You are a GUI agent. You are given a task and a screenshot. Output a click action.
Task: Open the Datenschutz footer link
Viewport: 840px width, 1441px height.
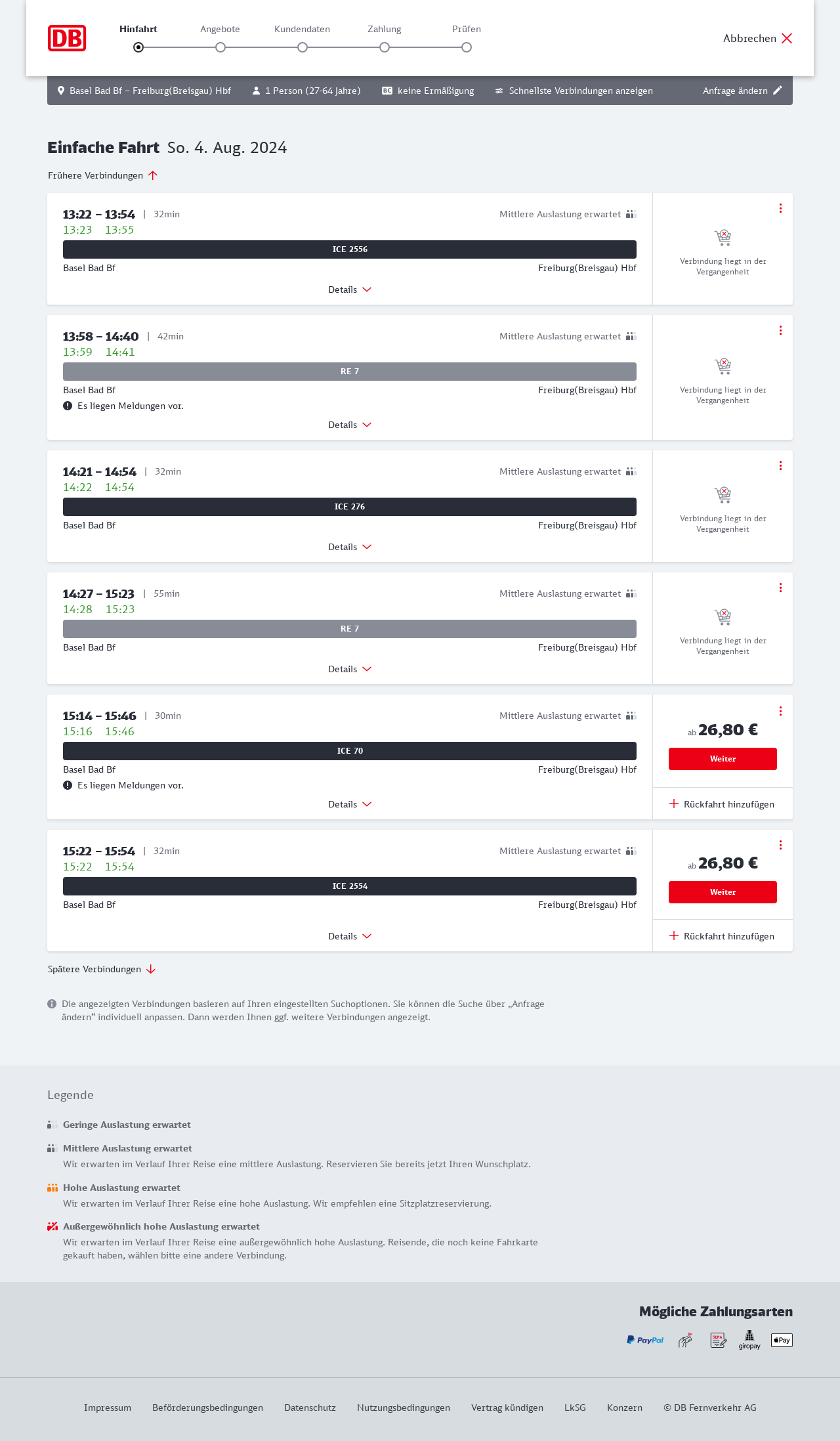pyautogui.click(x=310, y=1408)
